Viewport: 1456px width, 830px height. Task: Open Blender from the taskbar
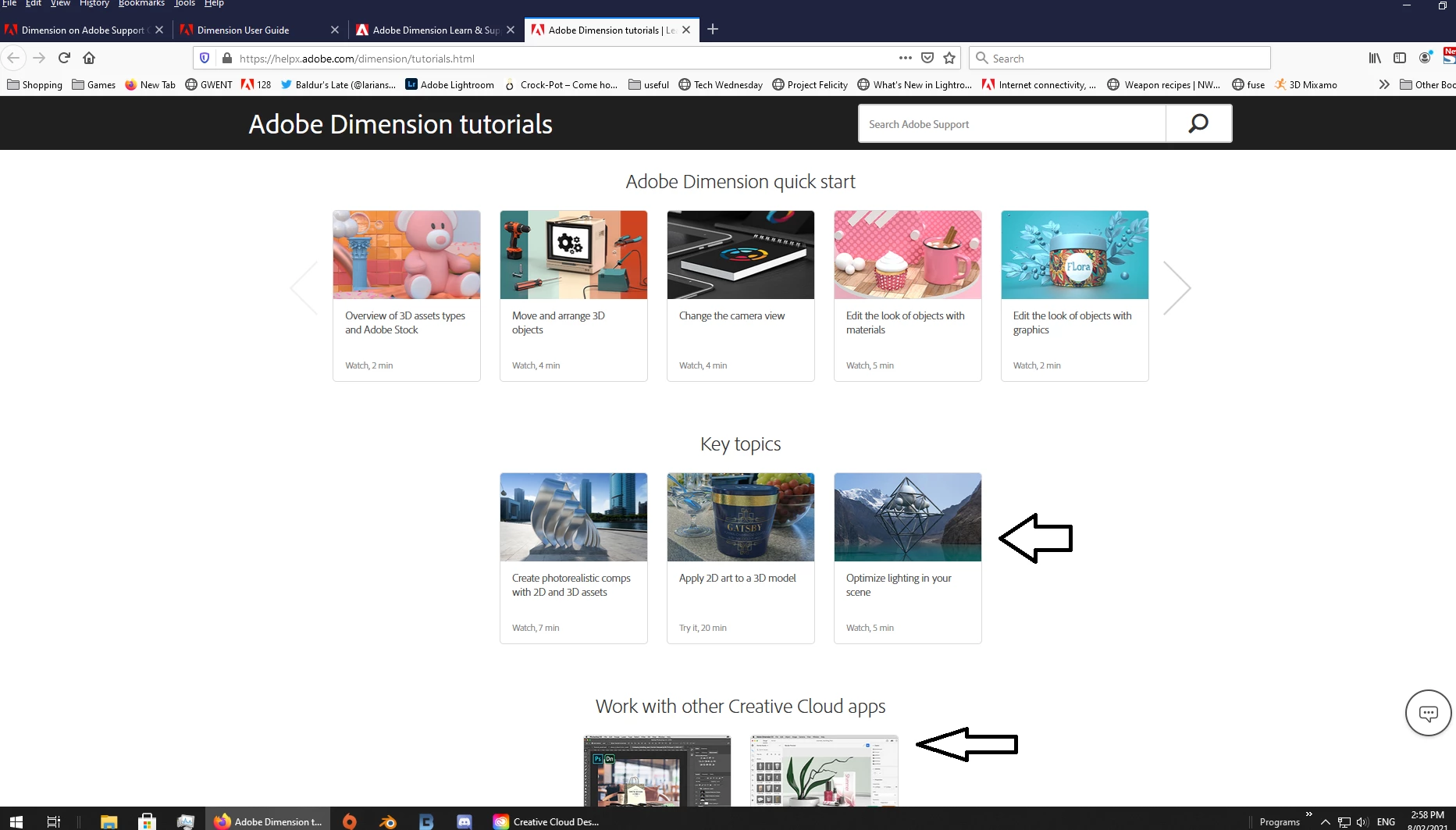point(387,821)
